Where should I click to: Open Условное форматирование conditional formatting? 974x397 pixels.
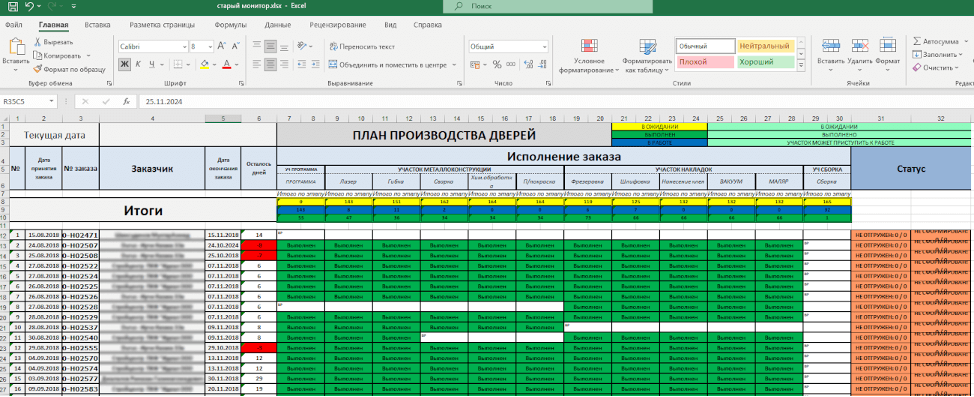(589, 57)
